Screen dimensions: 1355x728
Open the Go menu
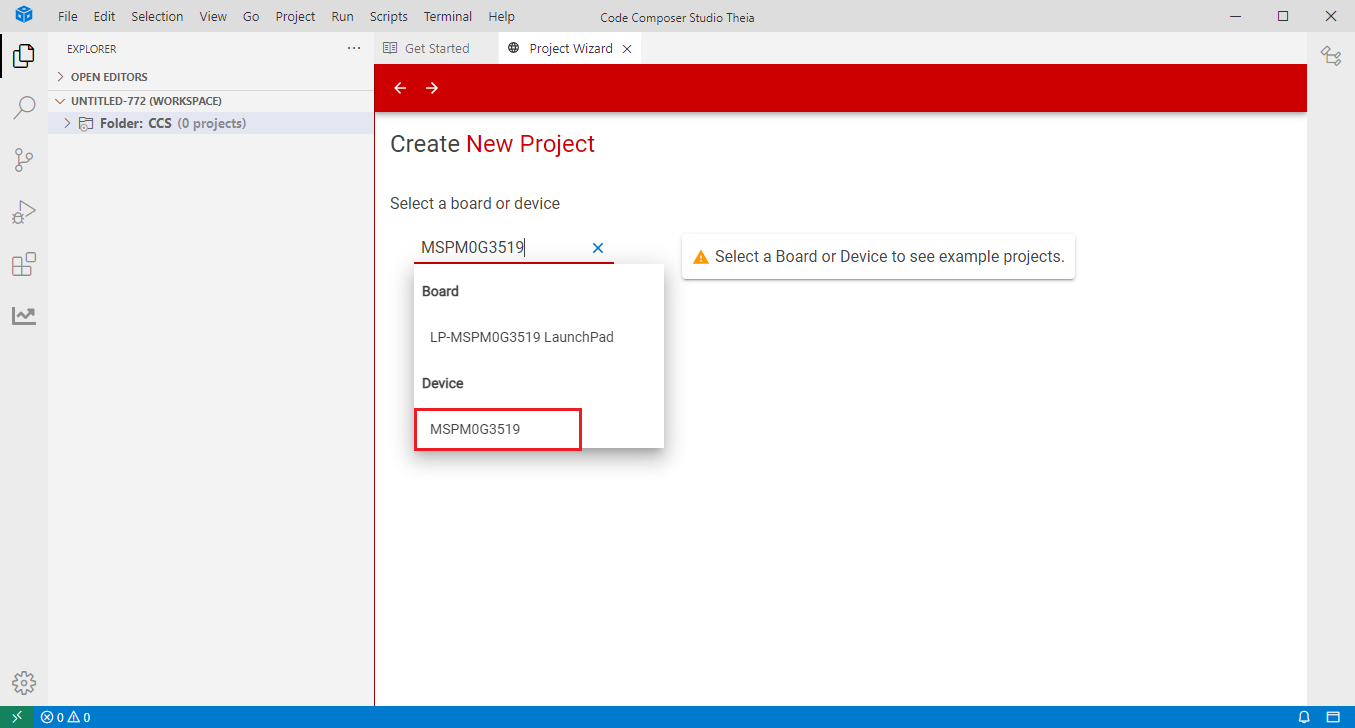[251, 17]
